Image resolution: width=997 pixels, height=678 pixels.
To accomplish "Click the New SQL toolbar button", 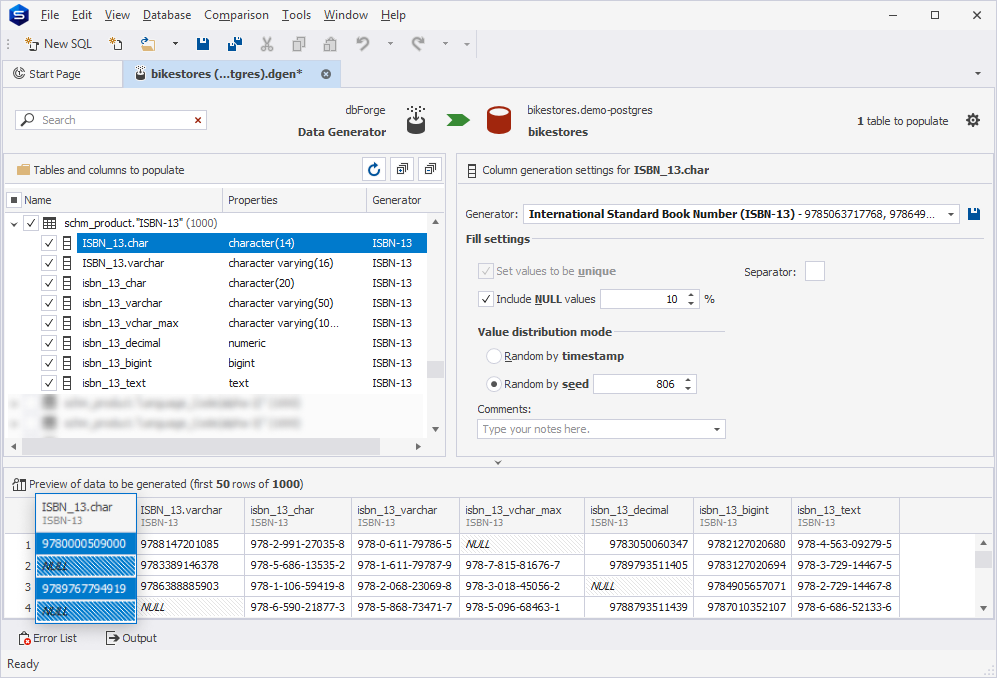I will [x=58, y=44].
